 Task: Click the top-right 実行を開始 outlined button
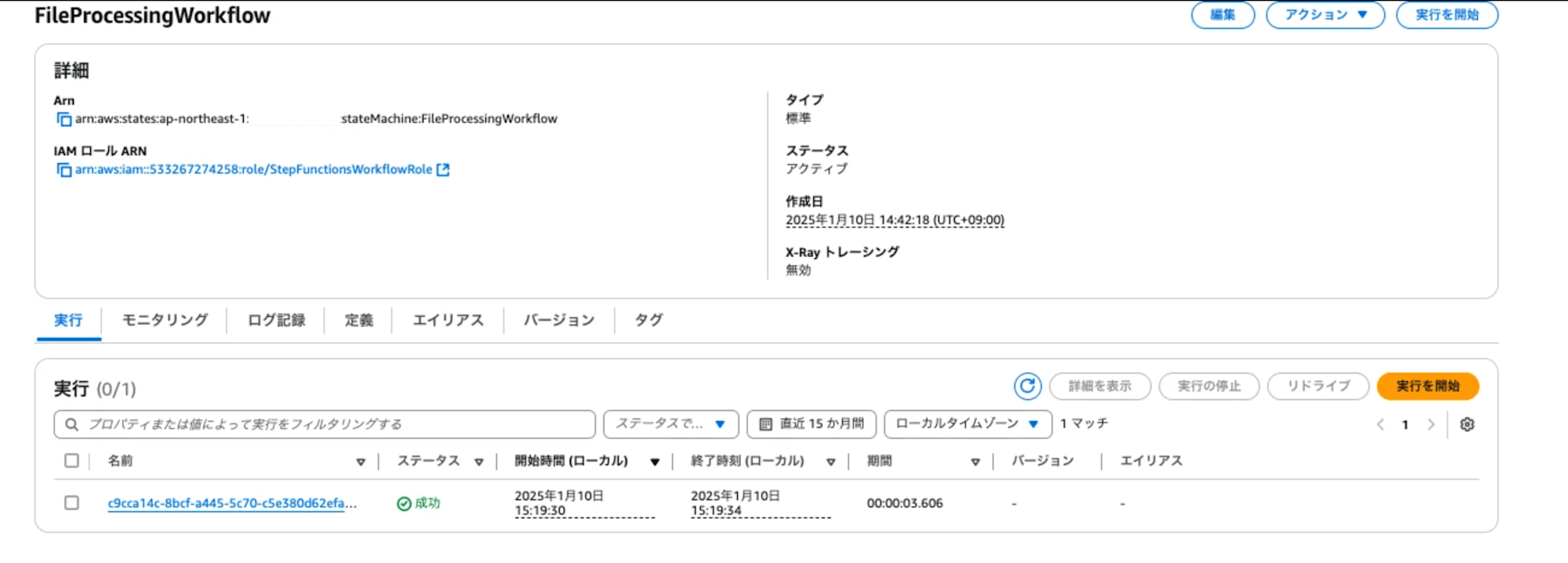[x=1447, y=15]
